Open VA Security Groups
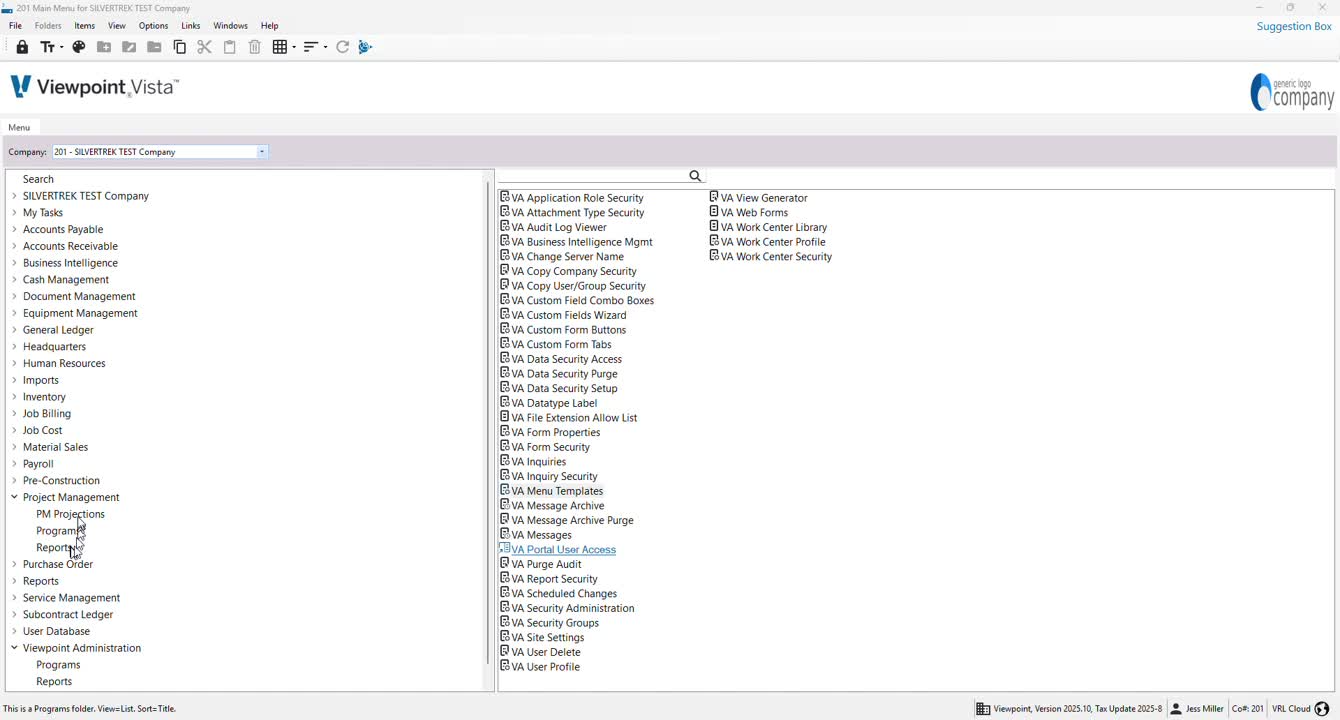1340x720 pixels. [x=555, y=622]
